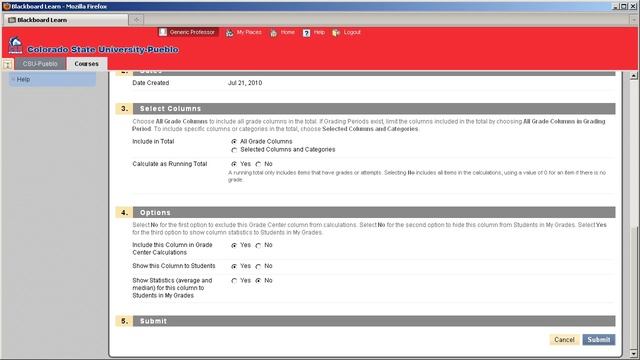Select All Grade Columns radio option

(234, 142)
